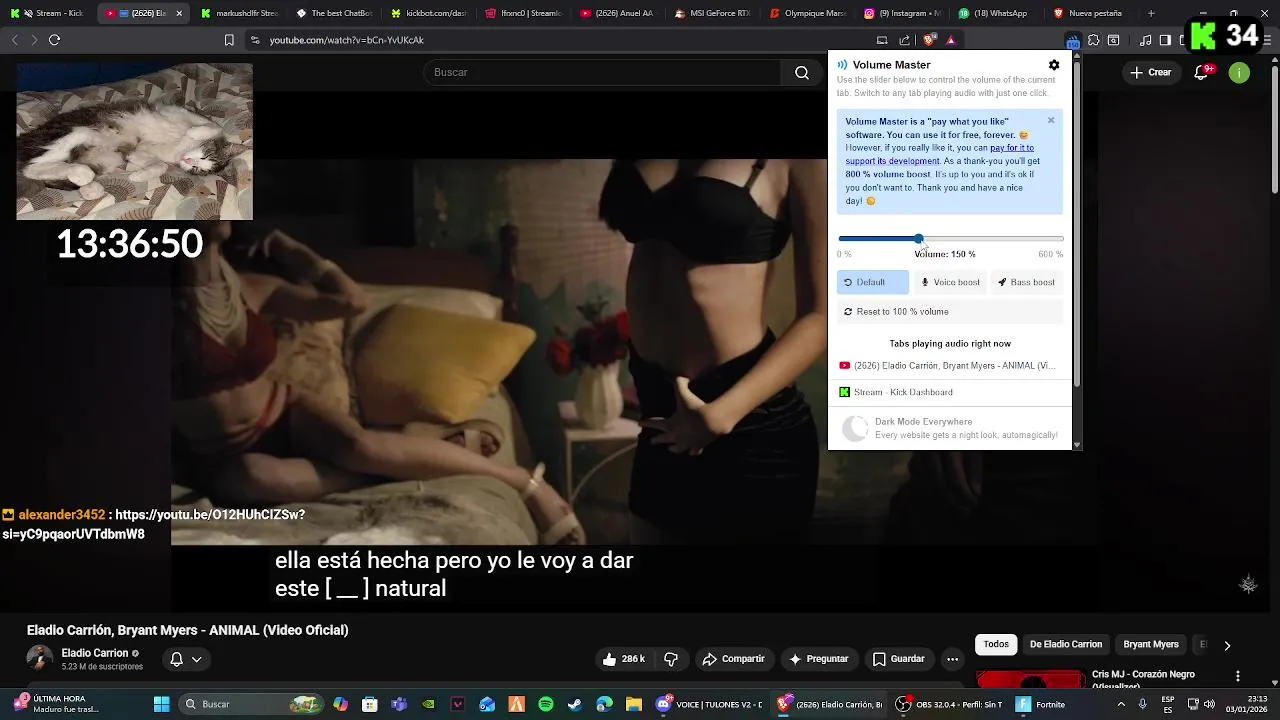Switch to kickbot.com tab
Image resolution: width=1280 pixels, height=720 pixels.
click(430, 13)
